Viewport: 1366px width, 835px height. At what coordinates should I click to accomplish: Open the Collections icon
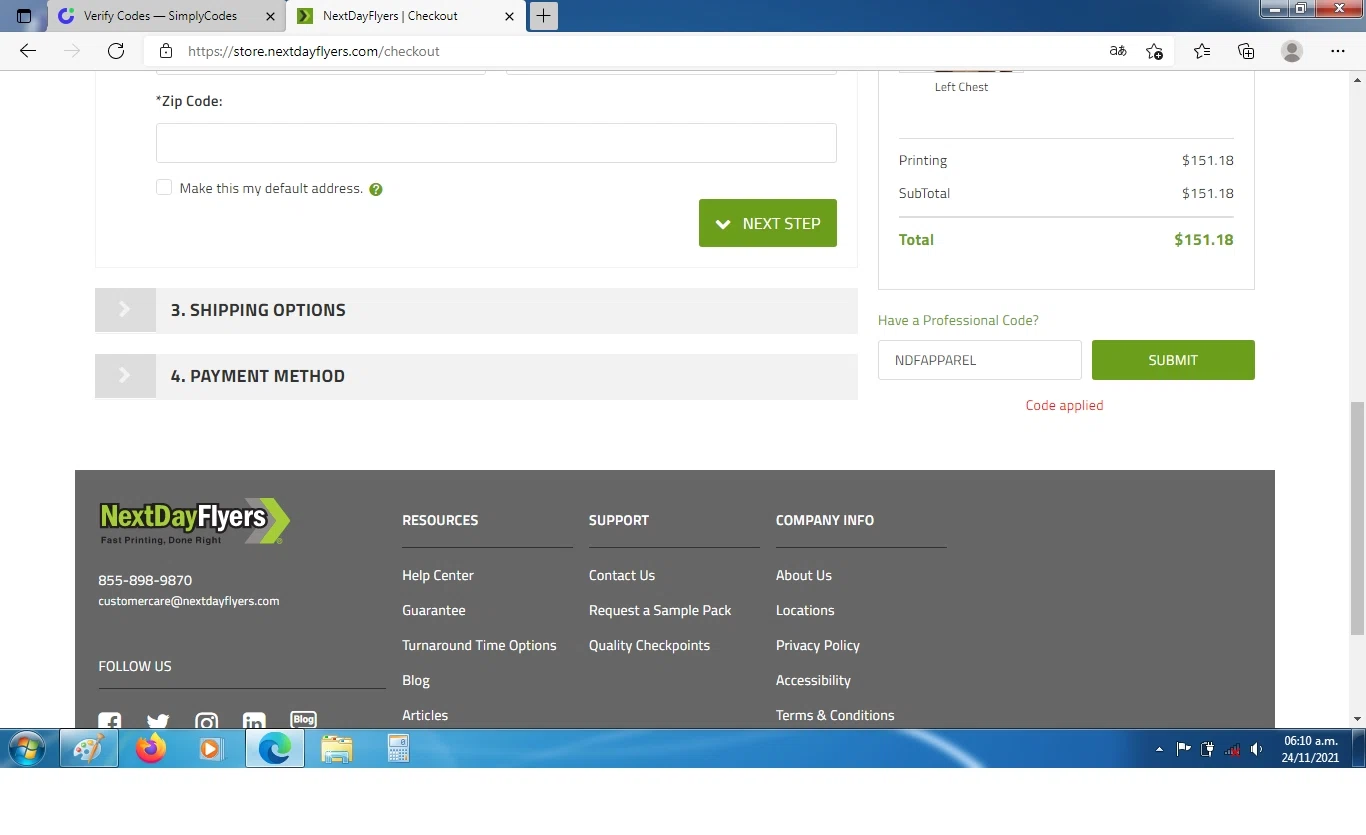click(1246, 51)
